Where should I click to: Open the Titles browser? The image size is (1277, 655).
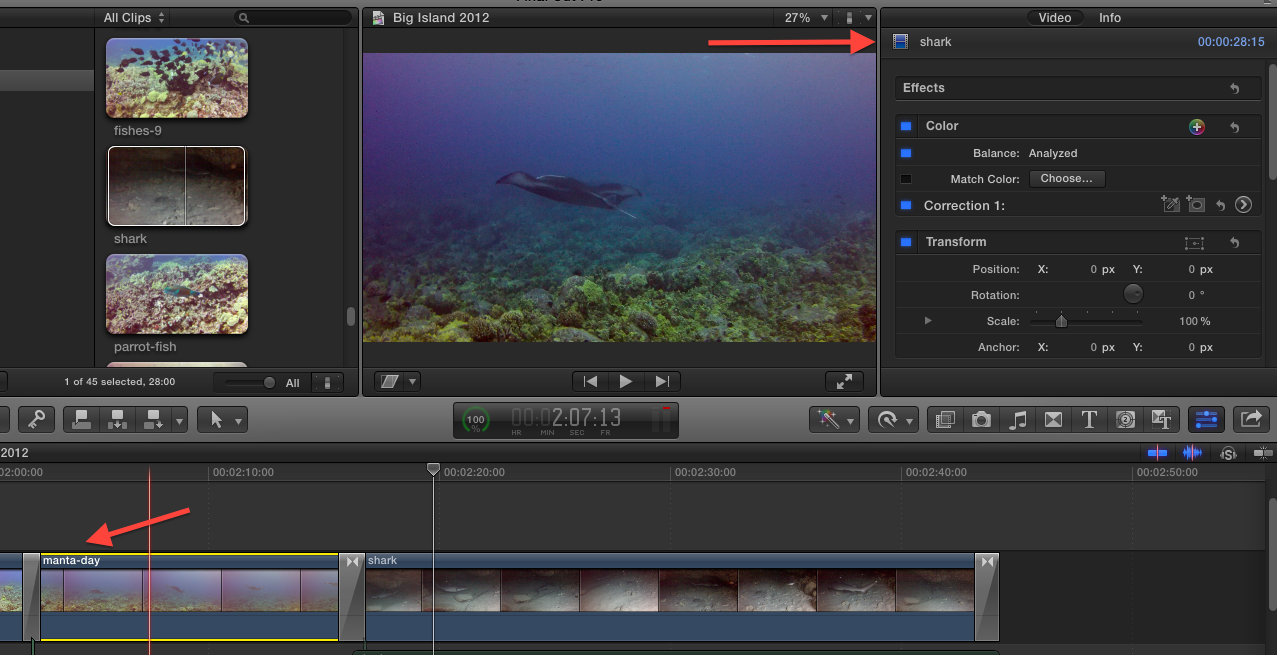[x=1089, y=420]
